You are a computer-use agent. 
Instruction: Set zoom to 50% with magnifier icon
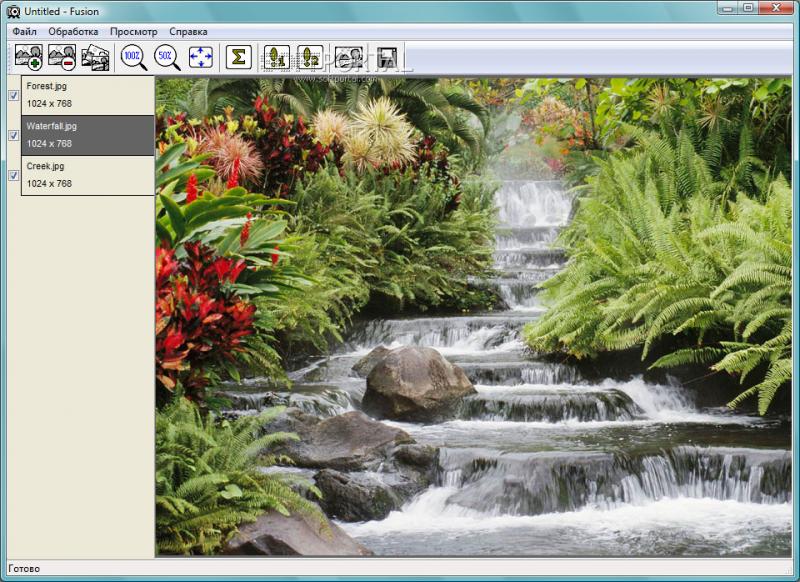[167, 57]
